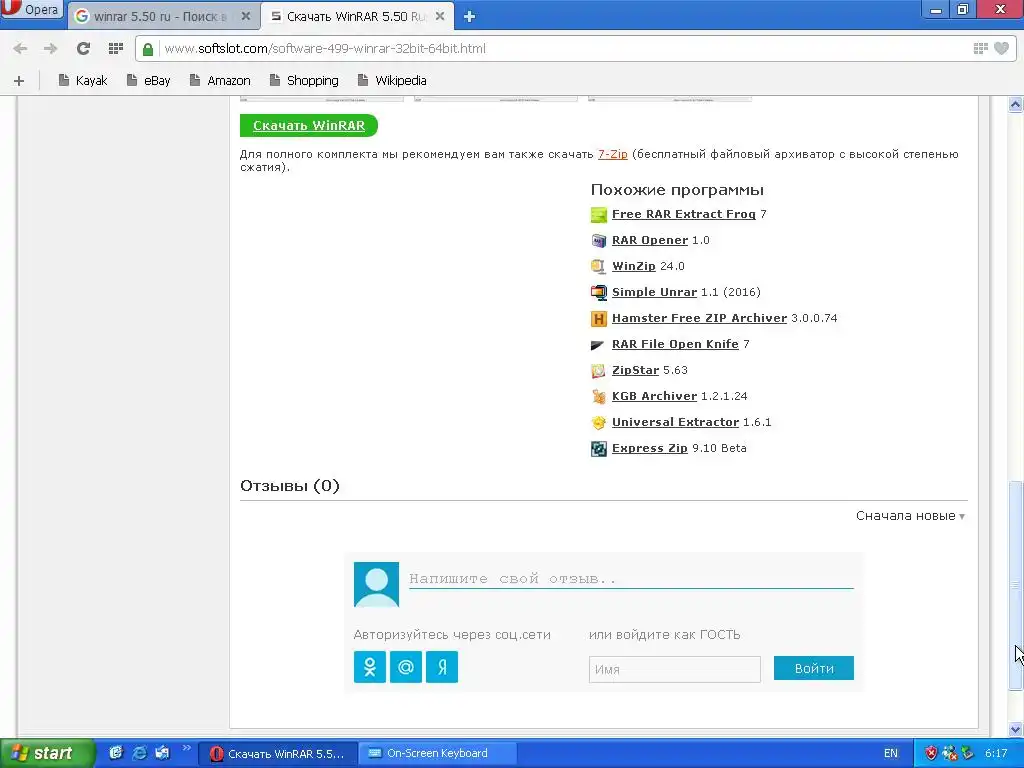
Task: Open a new tab with plus button
Action: 469,17
